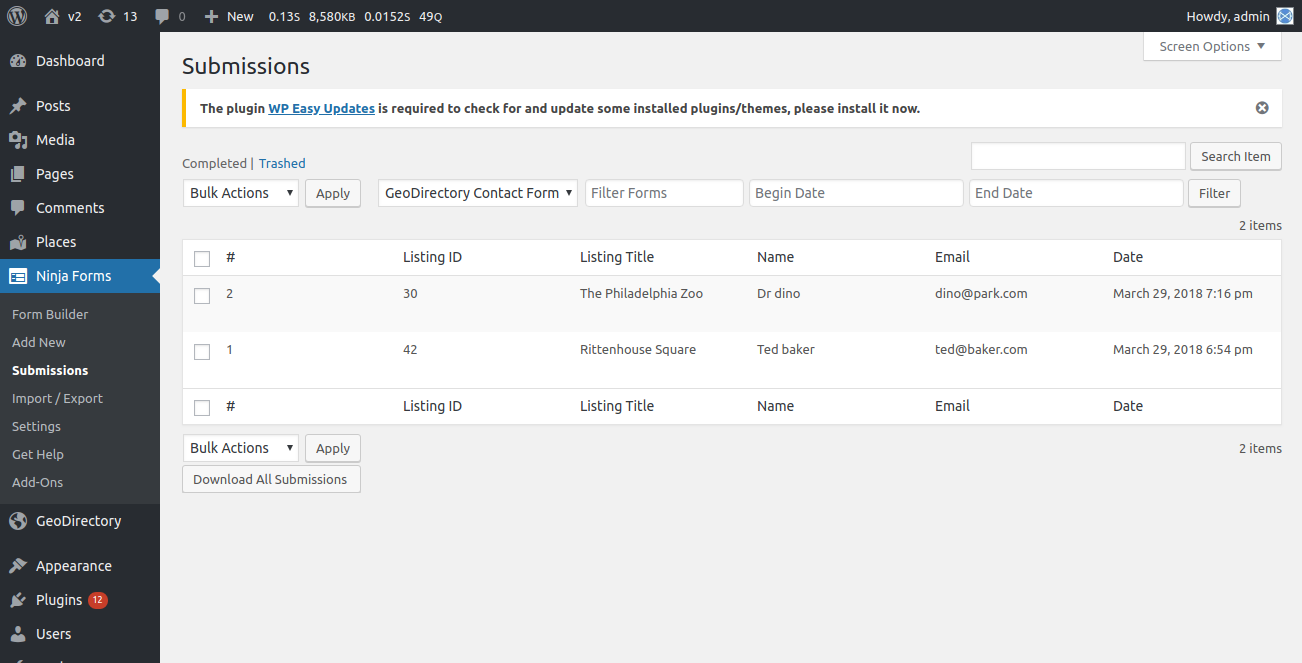Open the updates icon showing 13
The height and width of the screenshot is (663, 1302).
[x=107, y=16]
